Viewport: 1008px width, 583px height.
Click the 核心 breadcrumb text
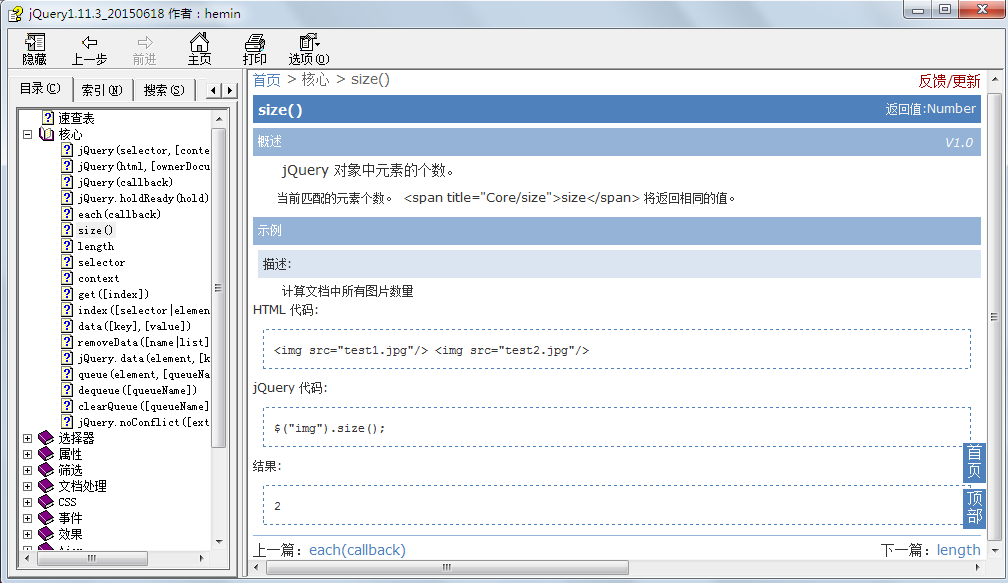[x=315, y=80]
